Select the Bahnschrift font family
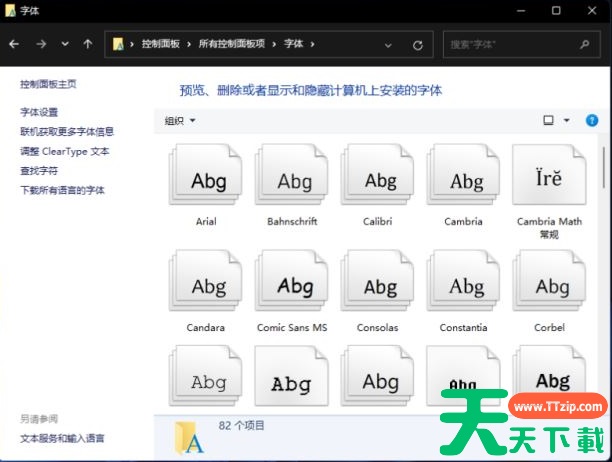 [292, 185]
